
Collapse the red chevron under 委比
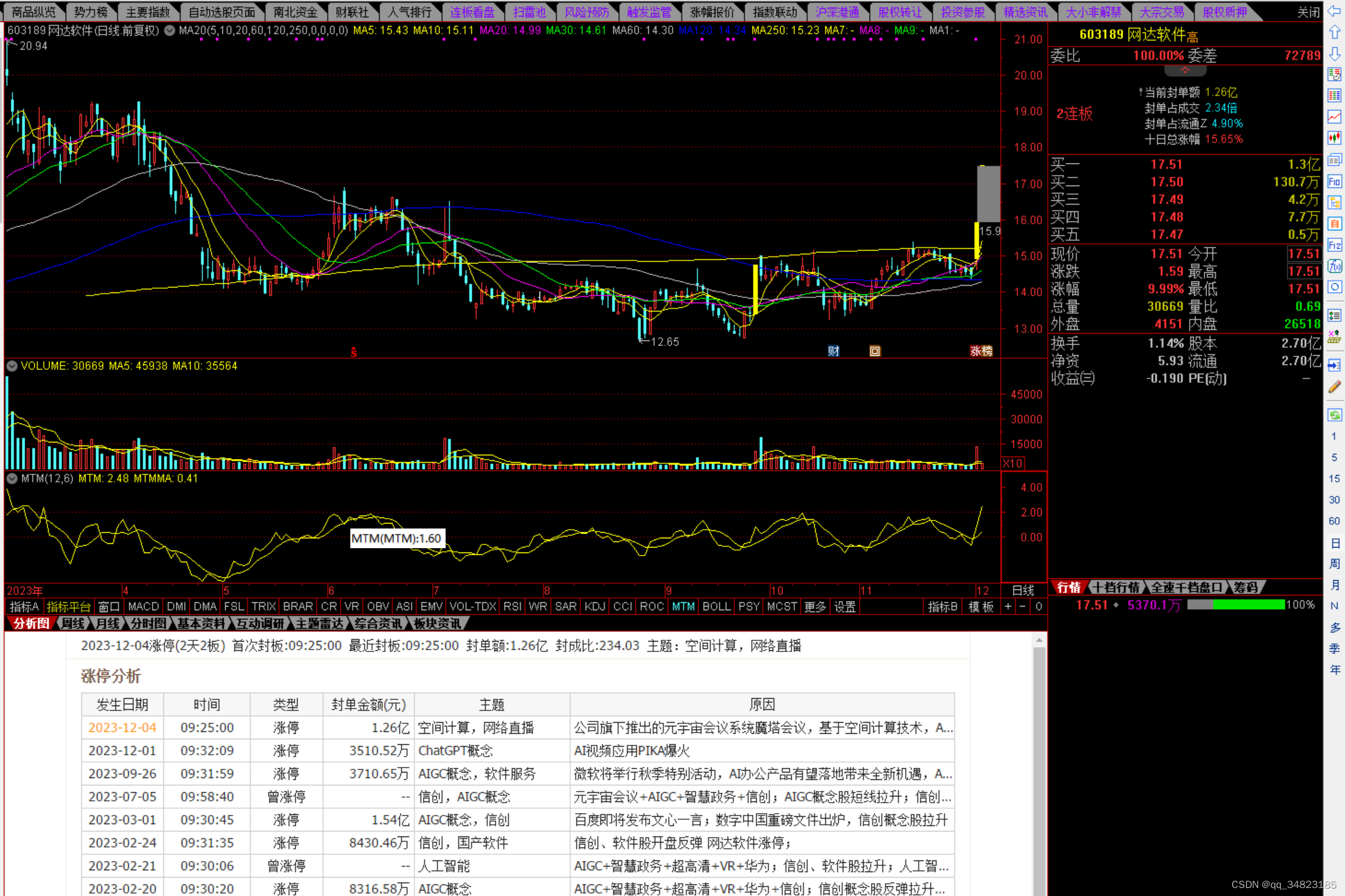click(x=1184, y=71)
